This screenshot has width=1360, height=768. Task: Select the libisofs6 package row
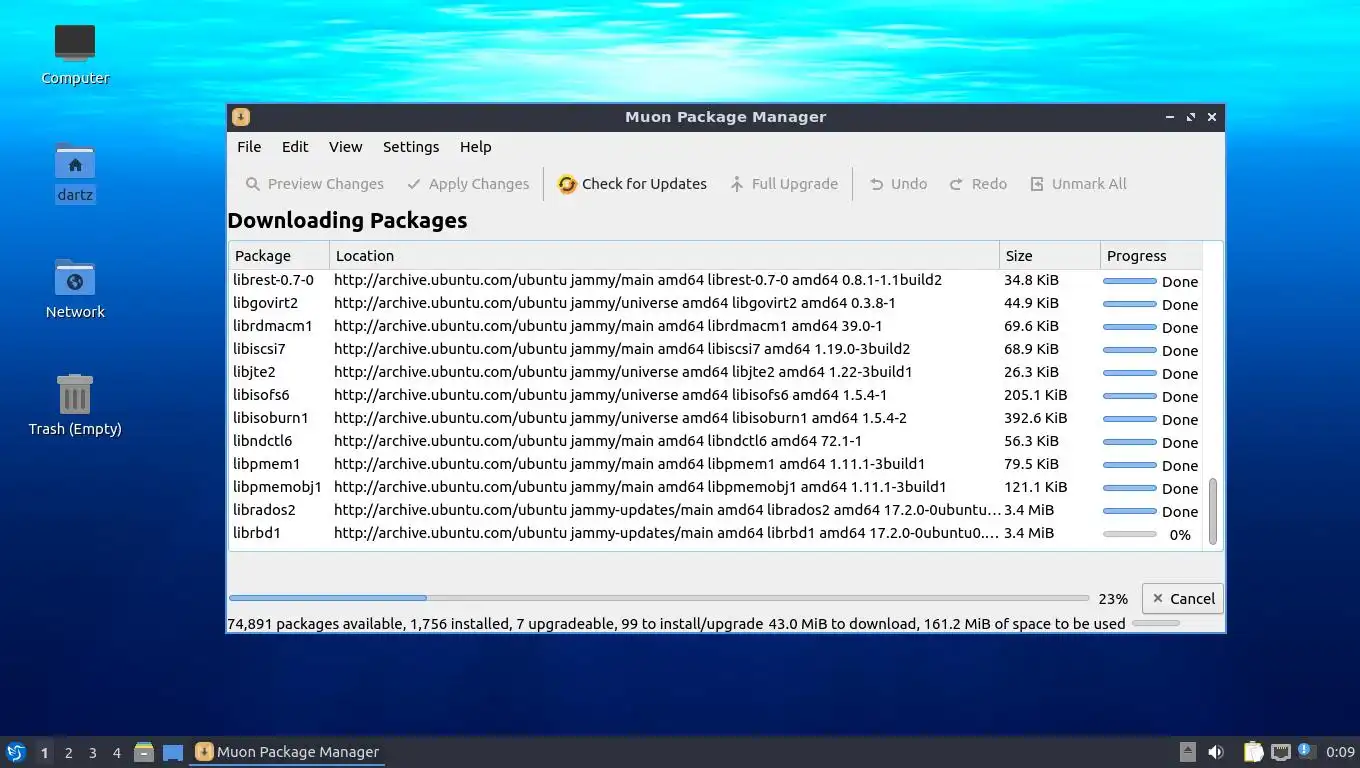[715, 395]
